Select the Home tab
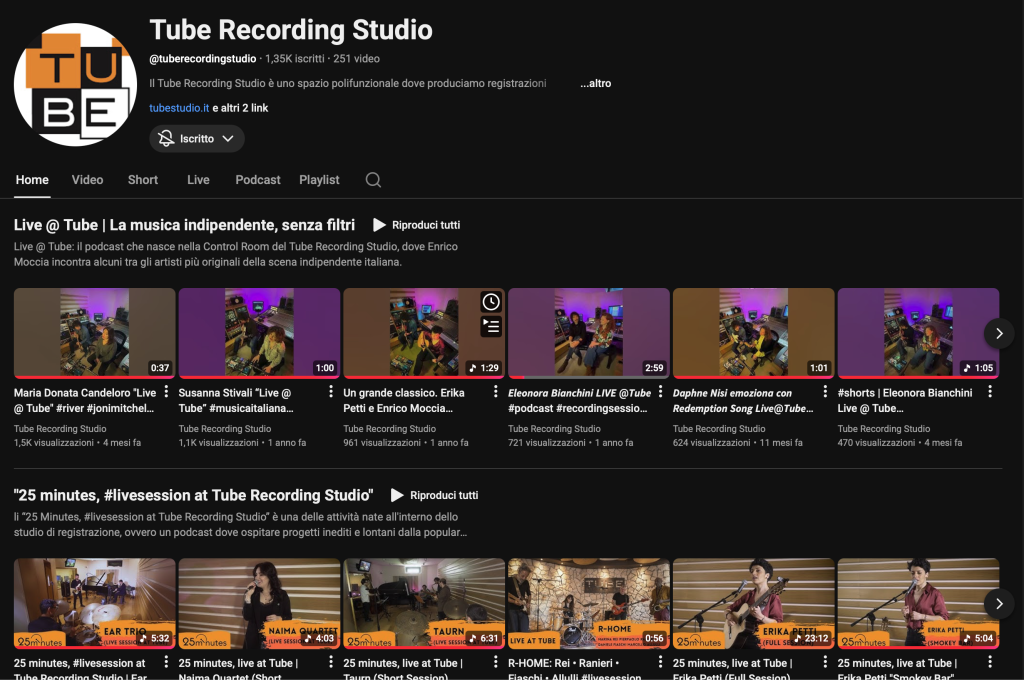The image size is (1024, 680). (32, 180)
